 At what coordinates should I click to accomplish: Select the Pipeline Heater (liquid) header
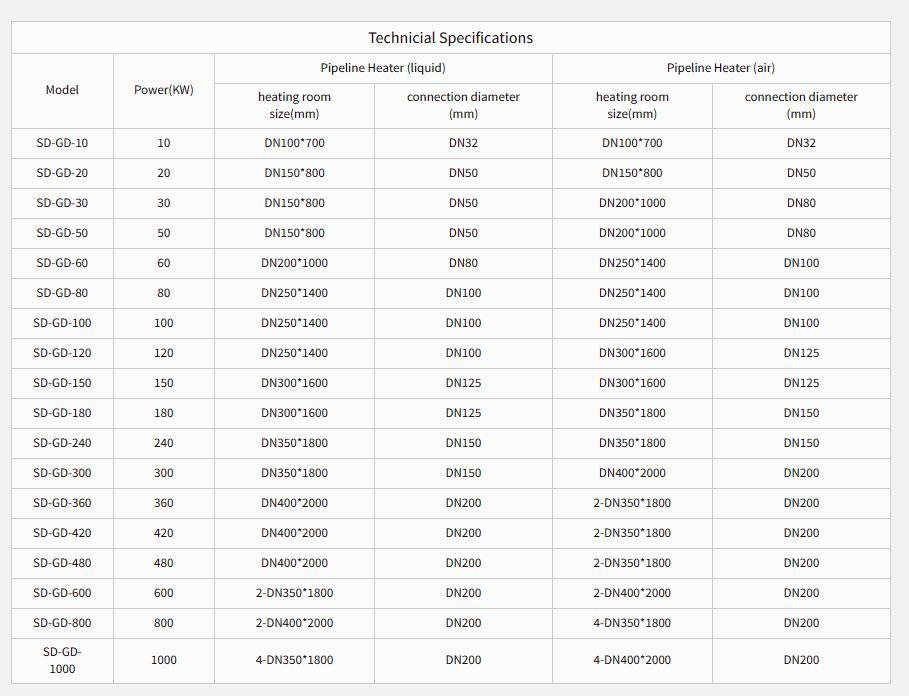383,68
